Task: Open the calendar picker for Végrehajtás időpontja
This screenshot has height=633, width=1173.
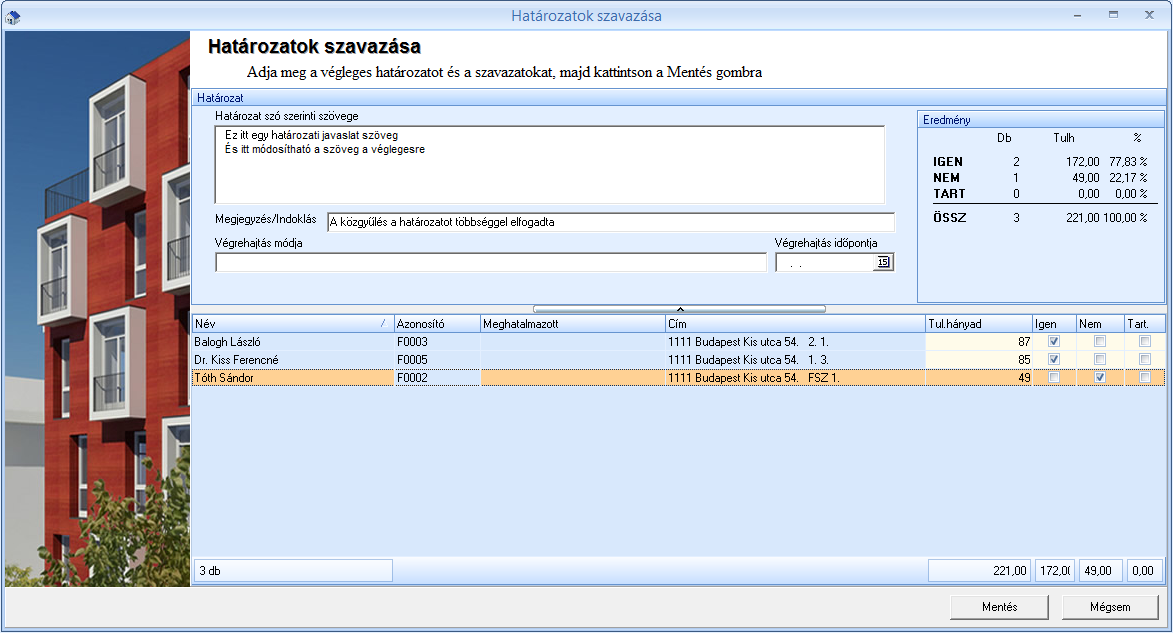Action: (883, 262)
